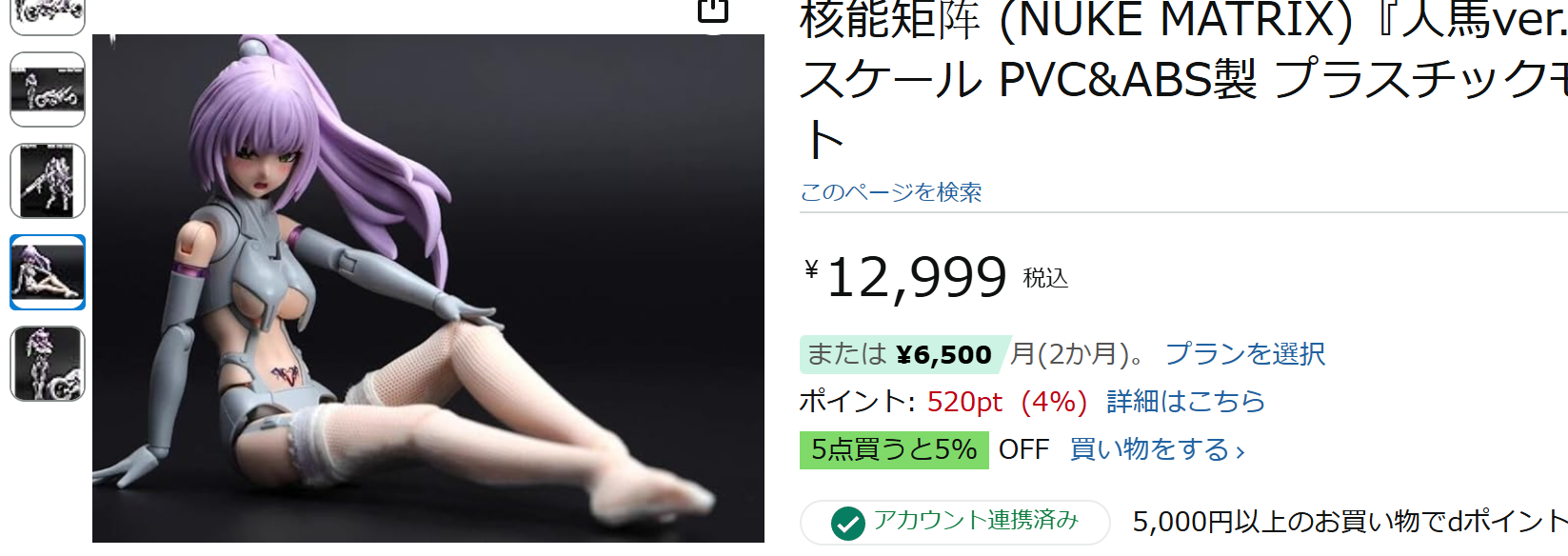Select the bottom thumbnail with wheel
This screenshot has height=556, width=1568.
pyautogui.click(x=48, y=364)
